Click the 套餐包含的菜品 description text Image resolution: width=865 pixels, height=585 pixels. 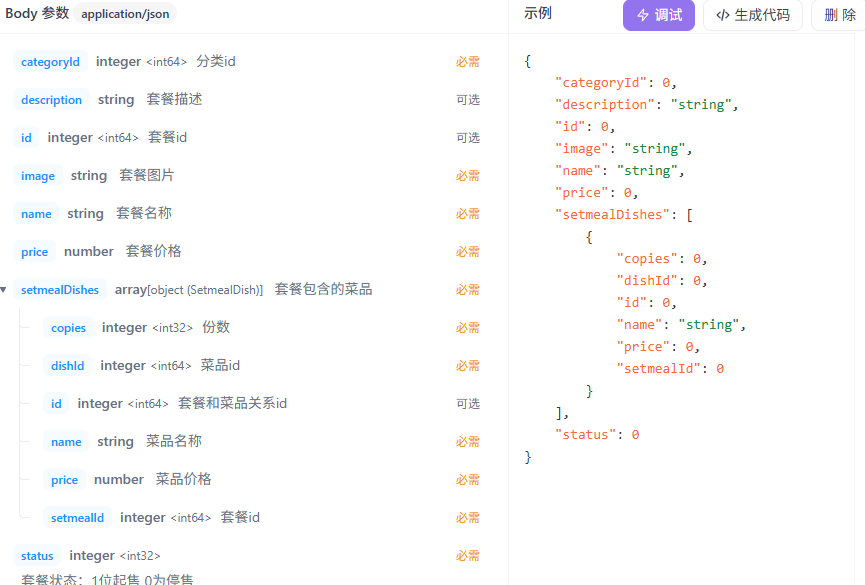pyautogui.click(x=323, y=289)
